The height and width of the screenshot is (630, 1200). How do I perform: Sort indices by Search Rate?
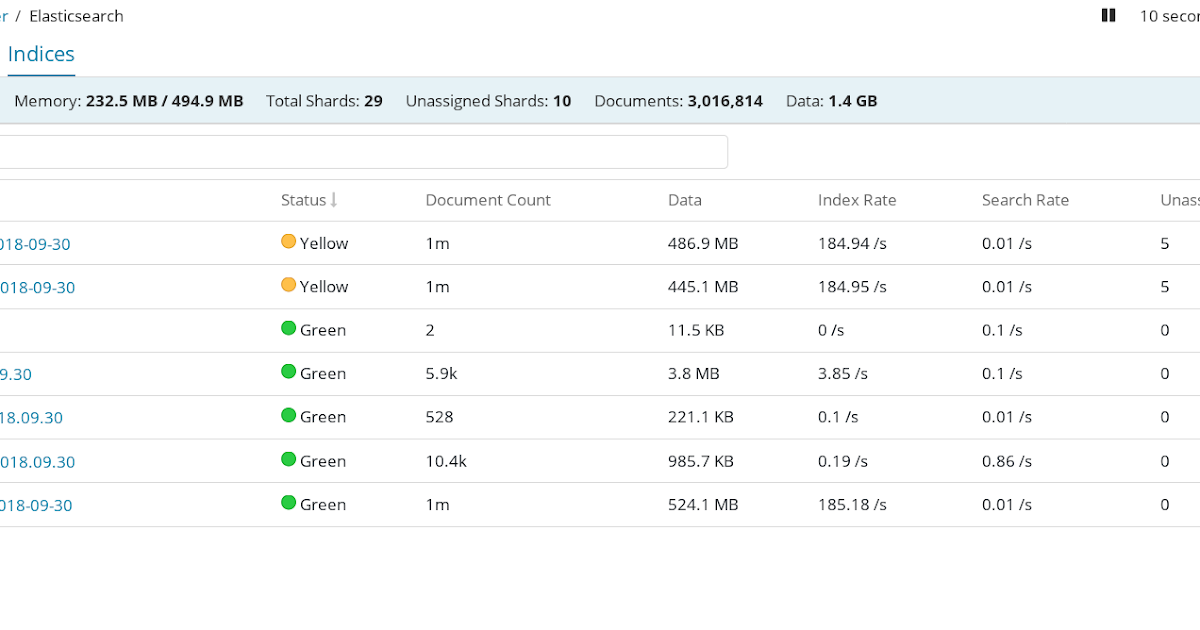point(1025,200)
